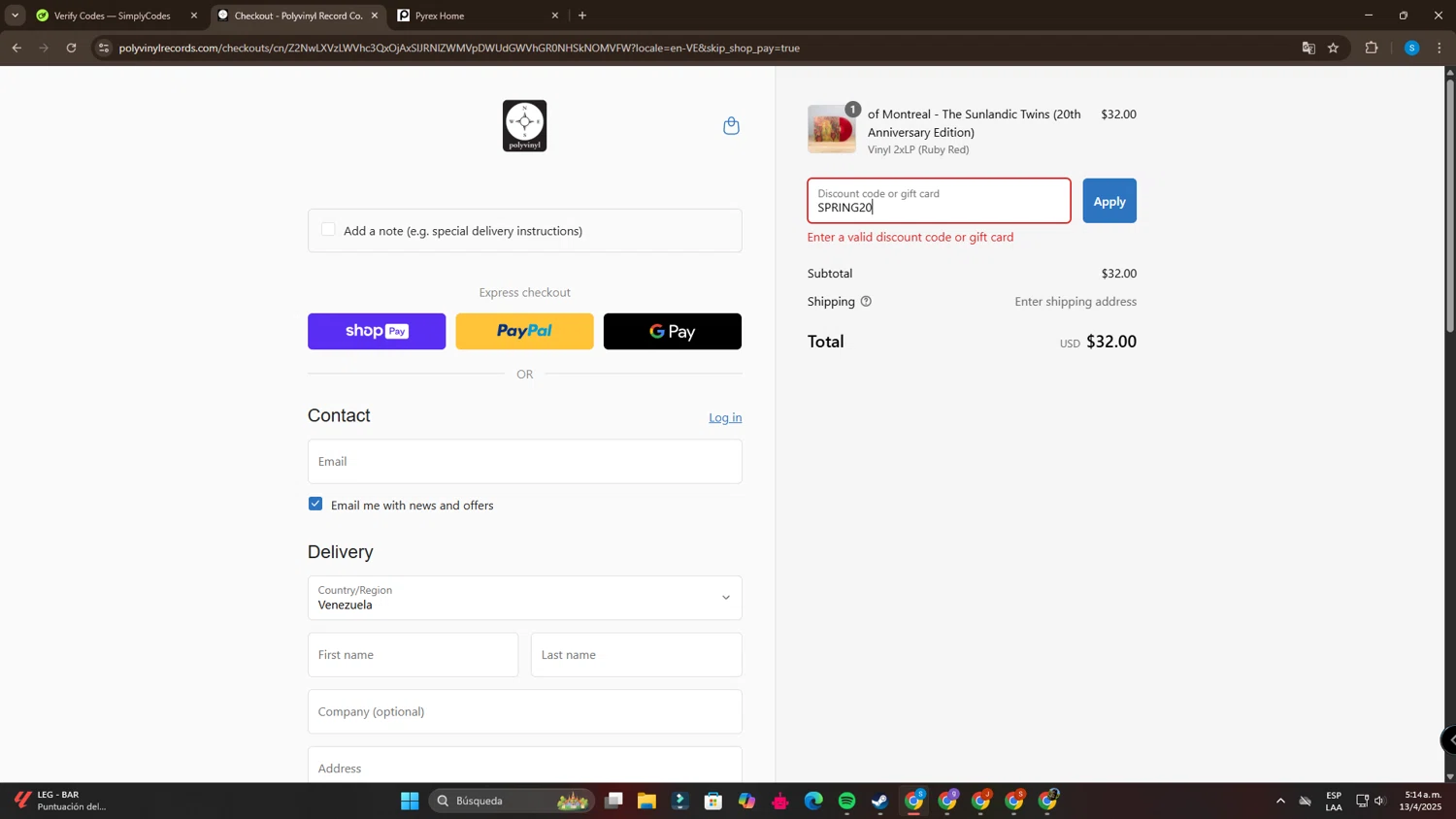Screen dimensions: 1456x819
Task: Switch to the Verify Codes — SimplyCodes tab
Action: (x=112, y=16)
